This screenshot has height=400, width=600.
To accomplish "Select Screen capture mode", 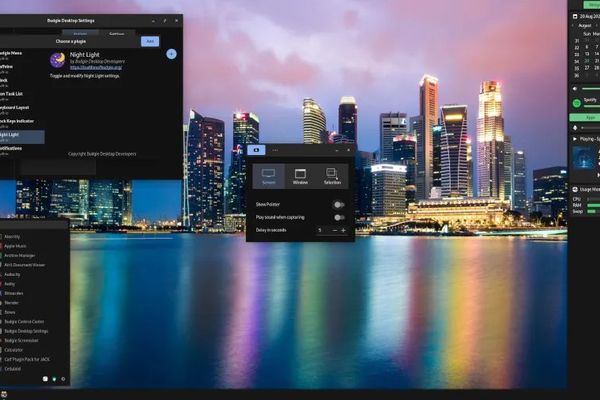I will 269,176.
